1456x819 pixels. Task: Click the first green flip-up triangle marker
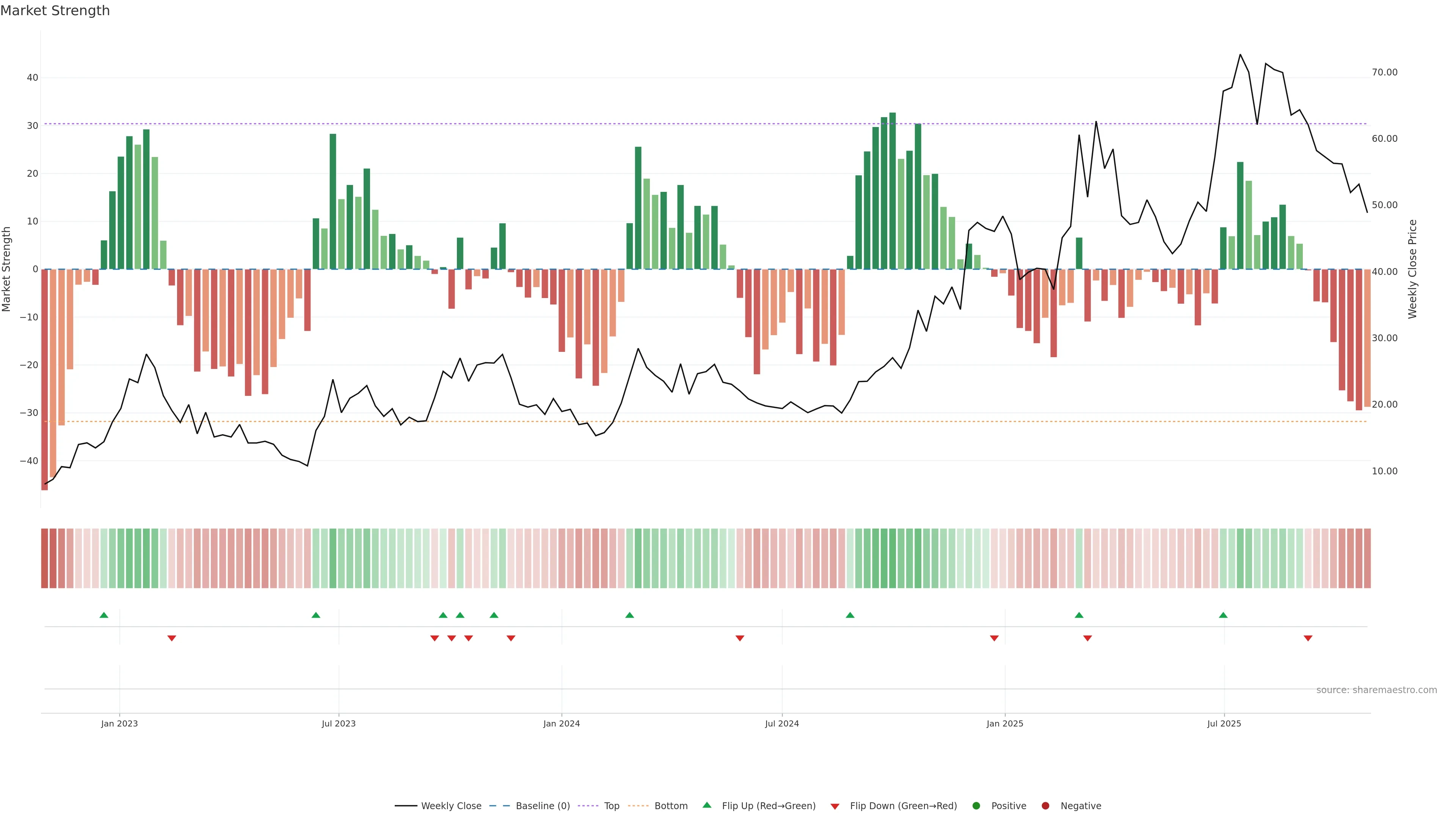pos(104,615)
